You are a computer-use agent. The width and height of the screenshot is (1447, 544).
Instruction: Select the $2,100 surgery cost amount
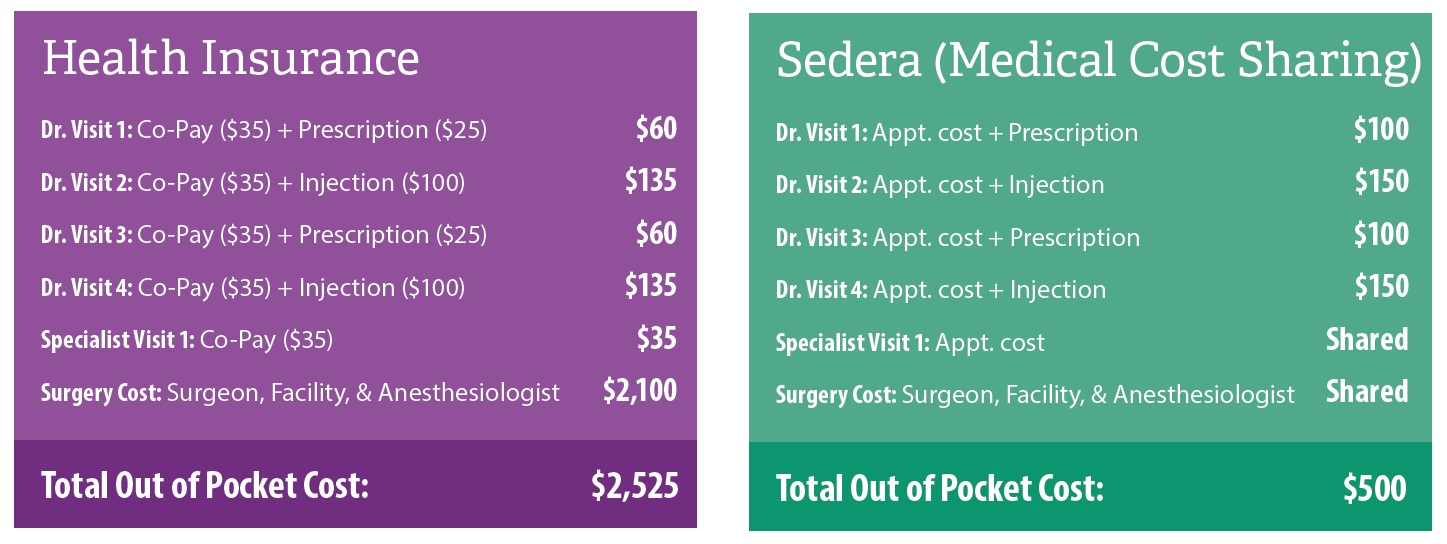[x=639, y=391]
